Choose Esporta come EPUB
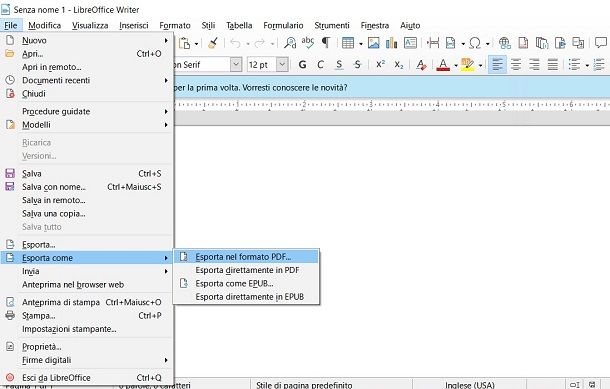This screenshot has width=610, height=389. coord(246,284)
